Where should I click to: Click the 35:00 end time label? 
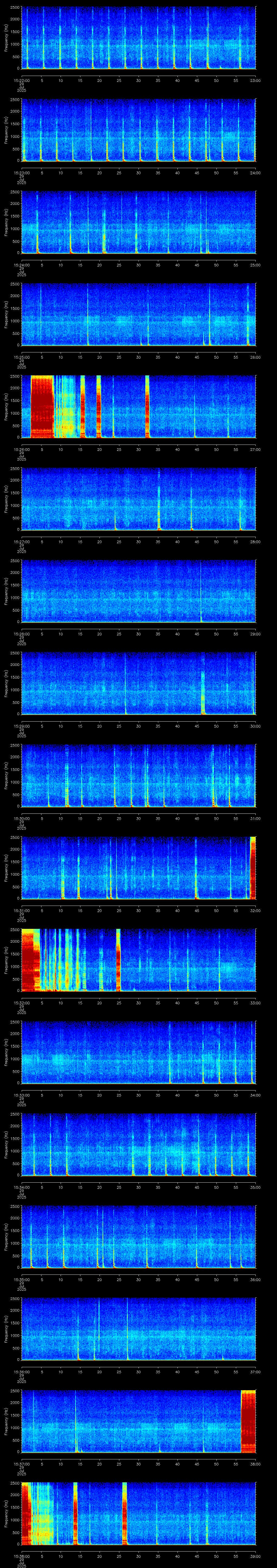point(255,1187)
